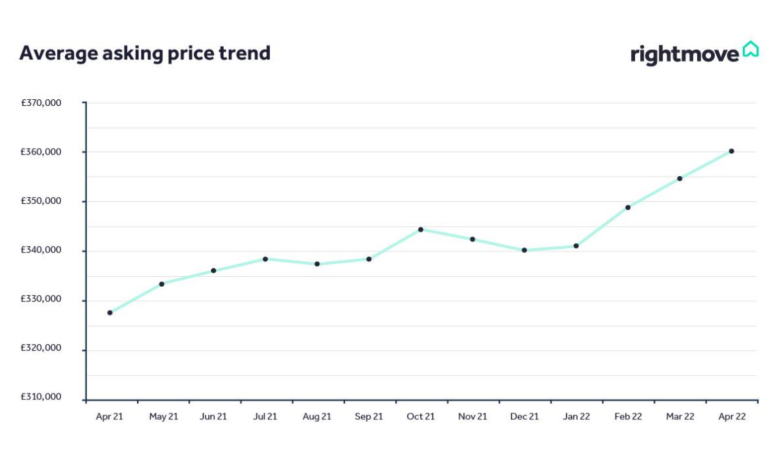Click the £350,000 y-axis label
The image size is (779, 450).
pyautogui.click(x=41, y=201)
